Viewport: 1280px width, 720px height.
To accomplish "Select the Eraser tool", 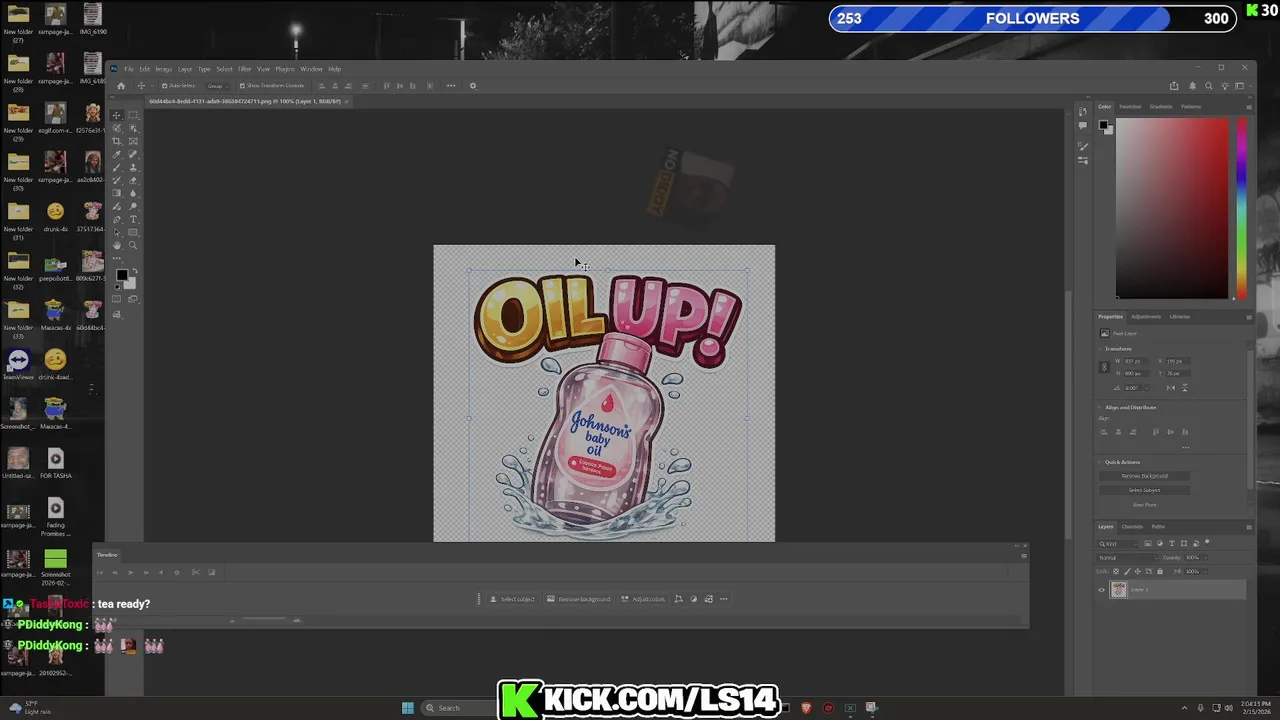I will 133,180.
